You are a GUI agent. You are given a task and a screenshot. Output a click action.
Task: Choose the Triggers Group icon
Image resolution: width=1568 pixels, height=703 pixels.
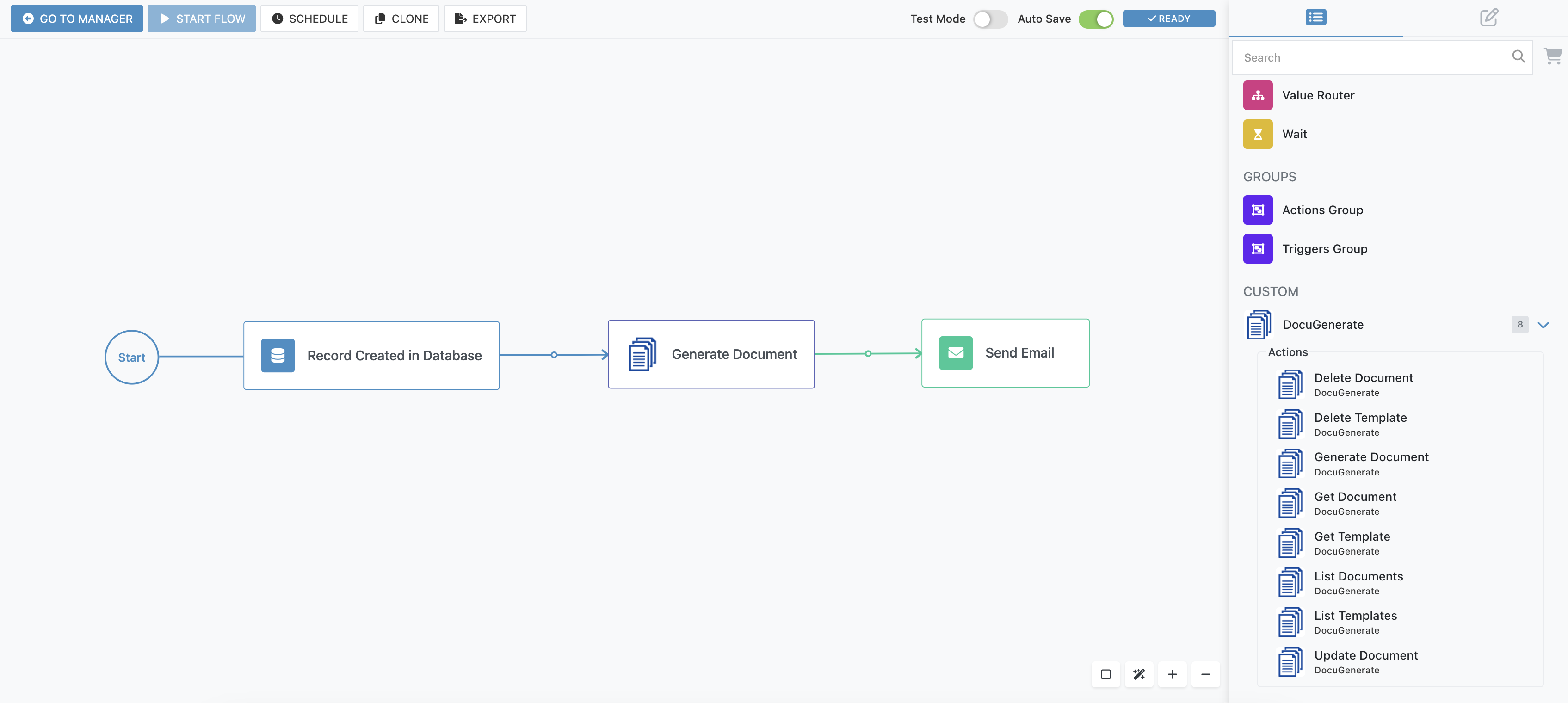coord(1258,249)
